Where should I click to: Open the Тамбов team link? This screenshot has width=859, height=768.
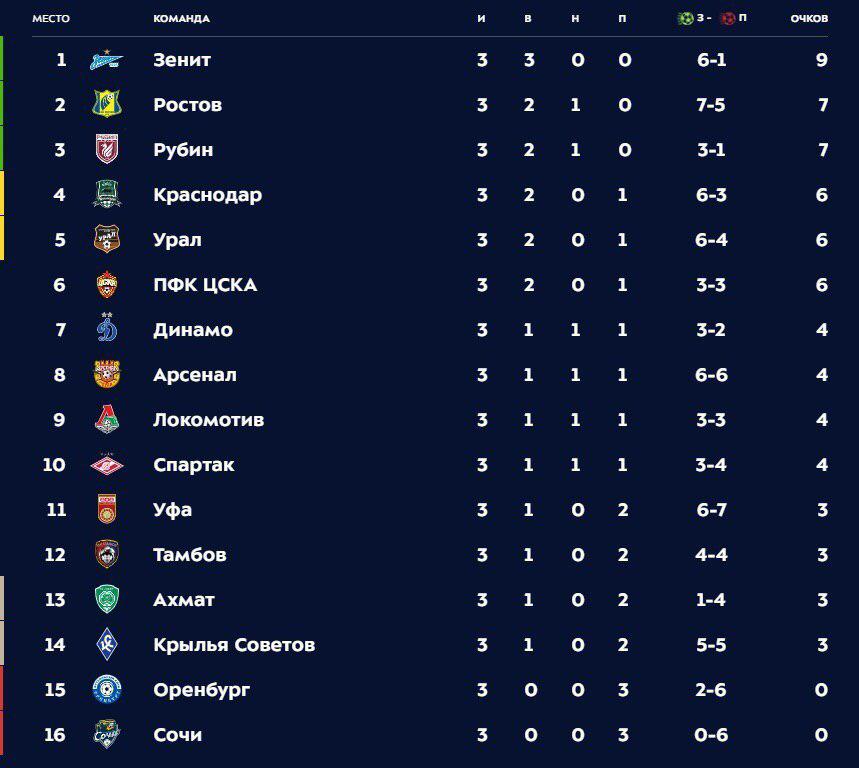pyautogui.click(x=190, y=554)
